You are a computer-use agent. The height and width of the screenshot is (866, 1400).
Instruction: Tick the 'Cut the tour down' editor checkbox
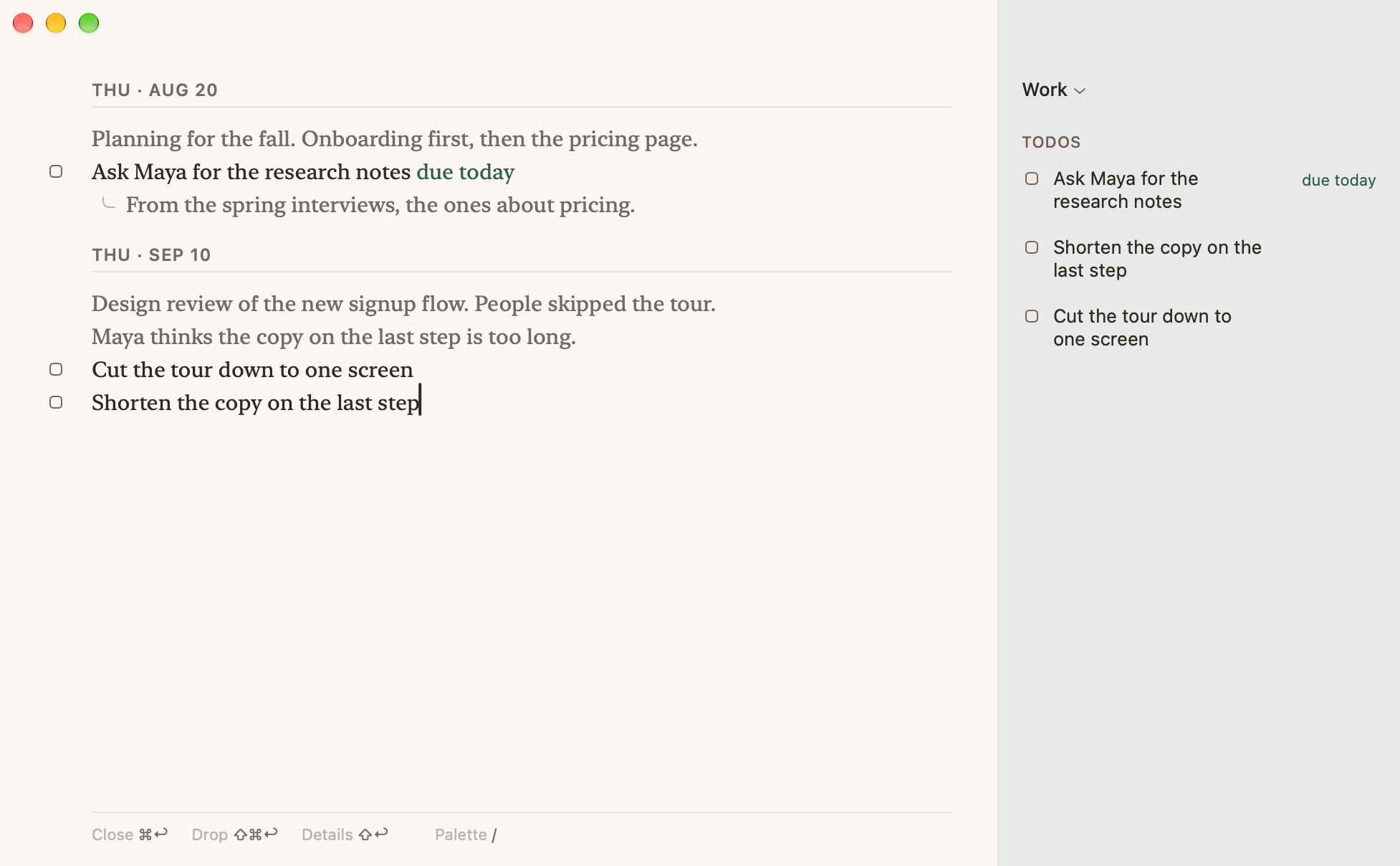pyautogui.click(x=56, y=369)
